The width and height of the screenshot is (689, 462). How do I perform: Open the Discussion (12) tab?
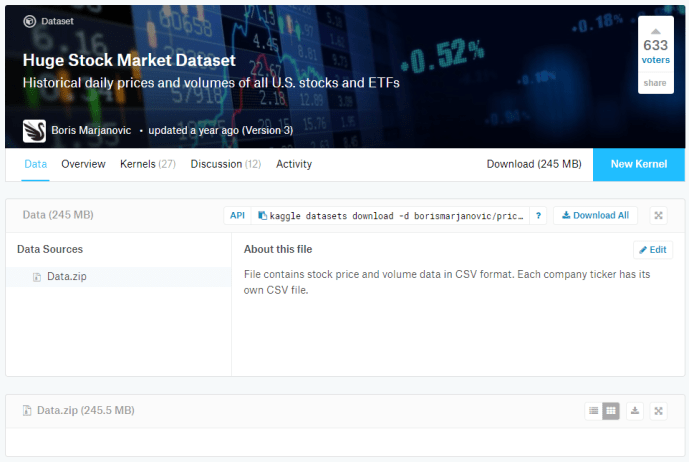(225, 164)
